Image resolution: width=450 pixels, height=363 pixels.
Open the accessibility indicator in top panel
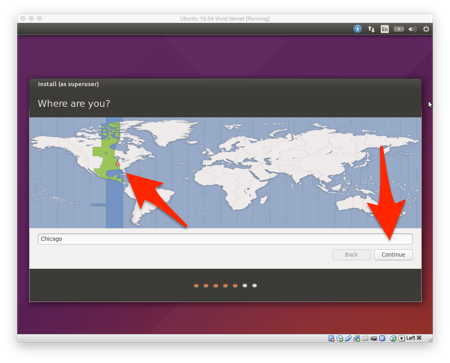click(x=357, y=29)
